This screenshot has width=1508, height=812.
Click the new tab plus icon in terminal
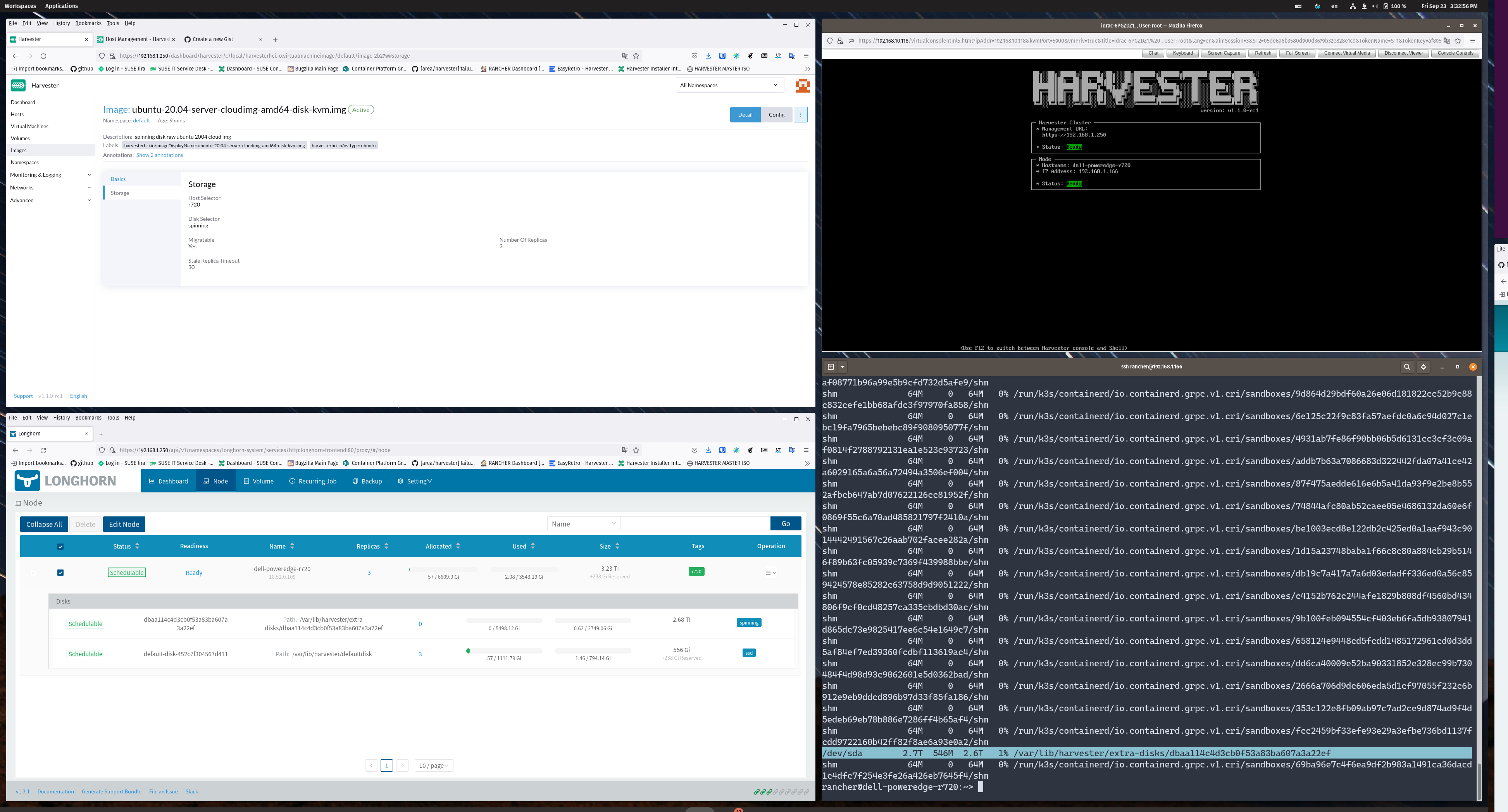coord(831,367)
